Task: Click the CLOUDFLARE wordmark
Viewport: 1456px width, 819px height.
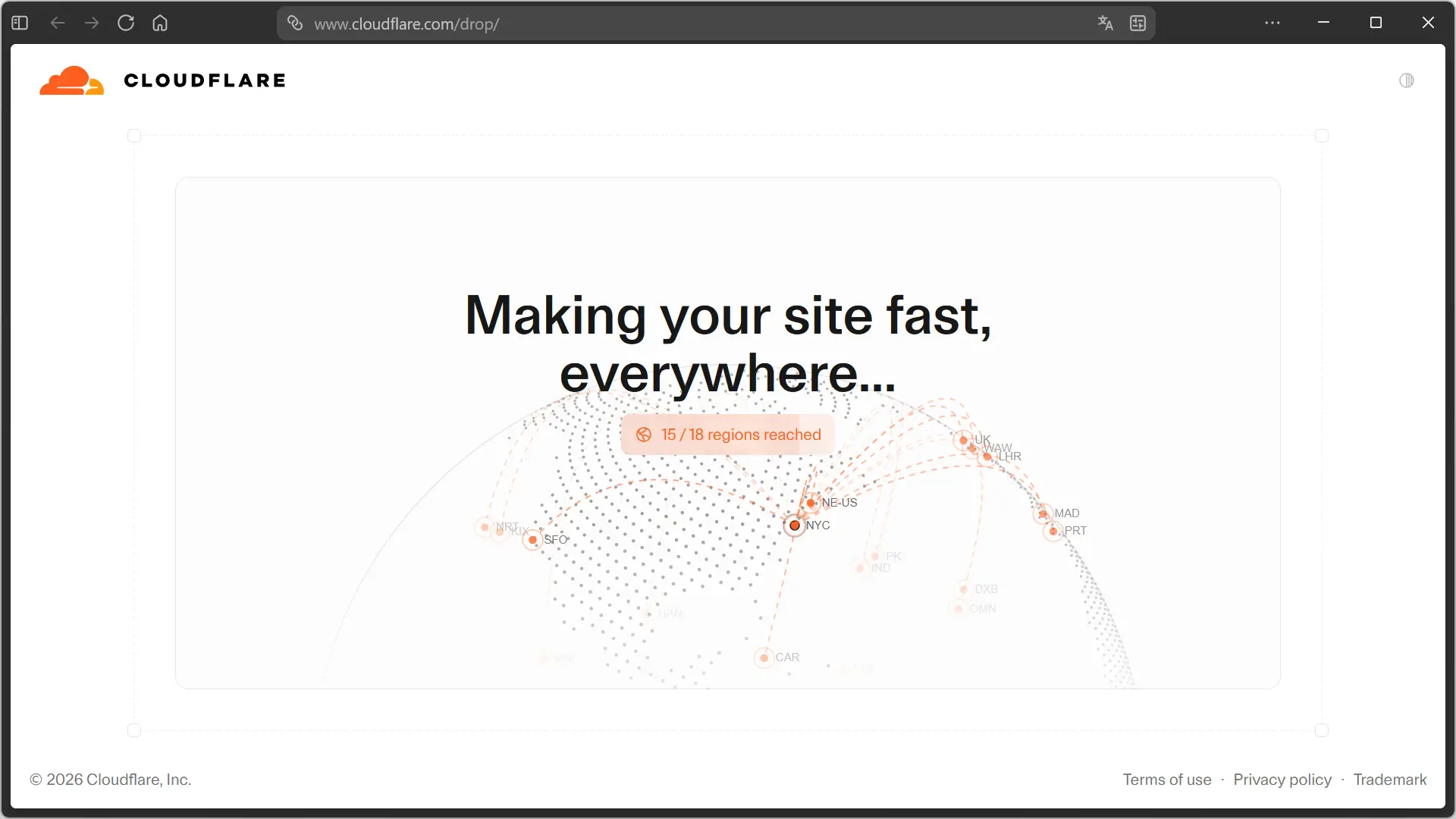Action: (205, 80)
